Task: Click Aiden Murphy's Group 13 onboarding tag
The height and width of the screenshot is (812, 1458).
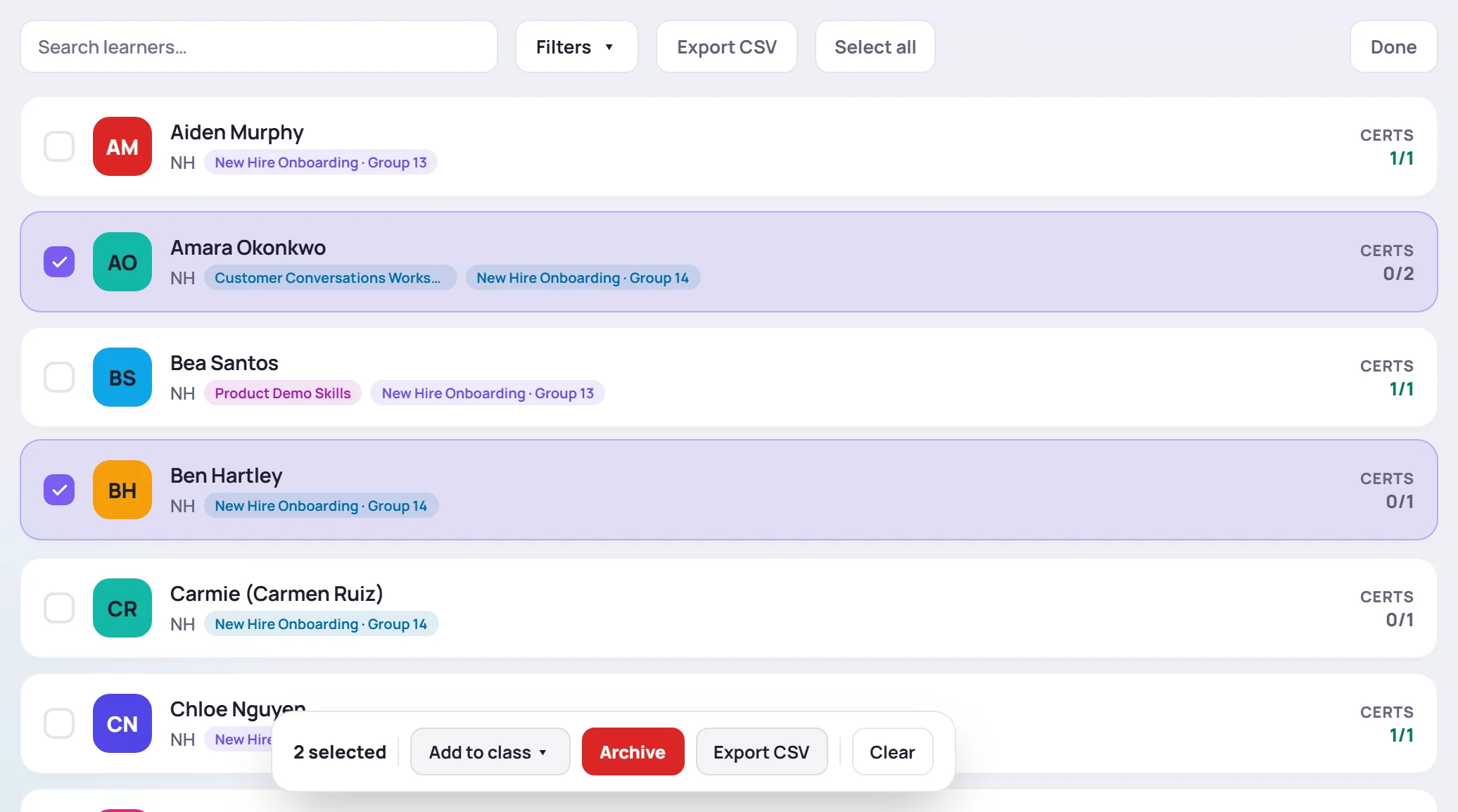Action: pyautogui.click(x=321, y=163)
